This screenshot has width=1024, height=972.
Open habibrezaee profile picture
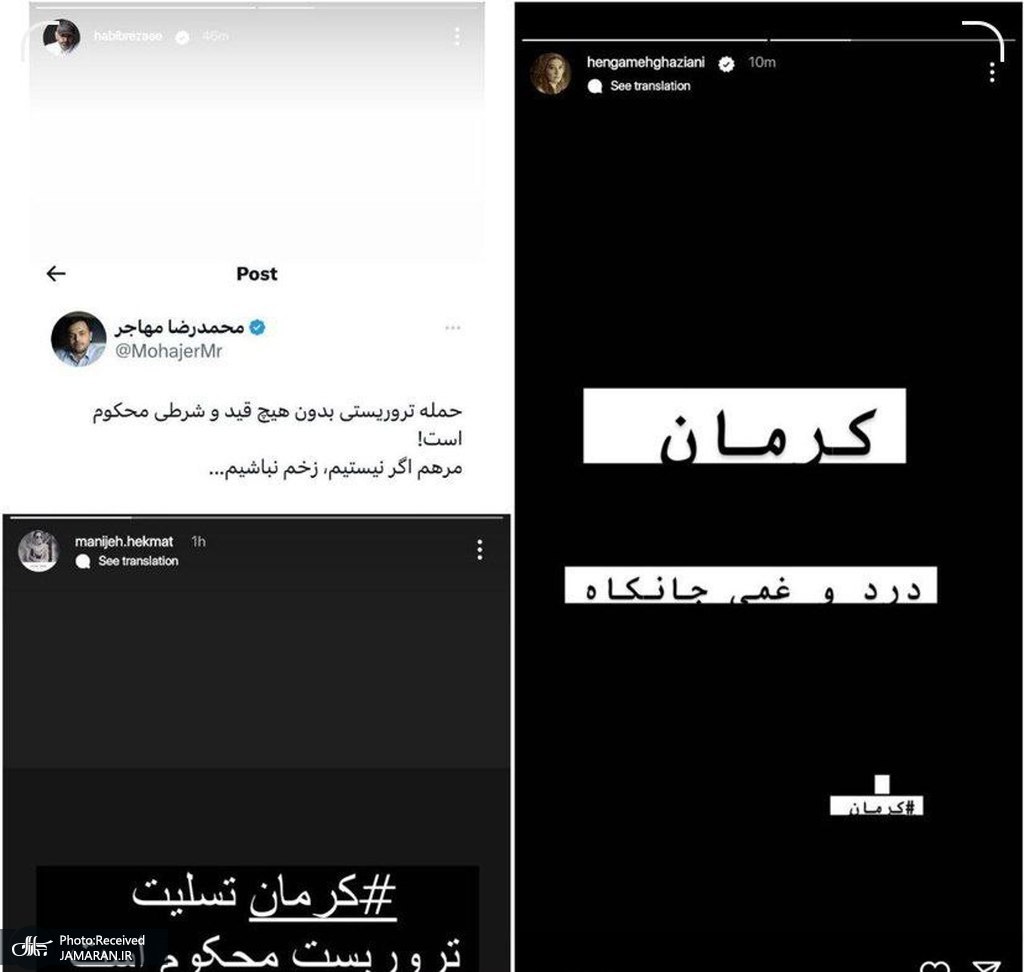(61, 37)
